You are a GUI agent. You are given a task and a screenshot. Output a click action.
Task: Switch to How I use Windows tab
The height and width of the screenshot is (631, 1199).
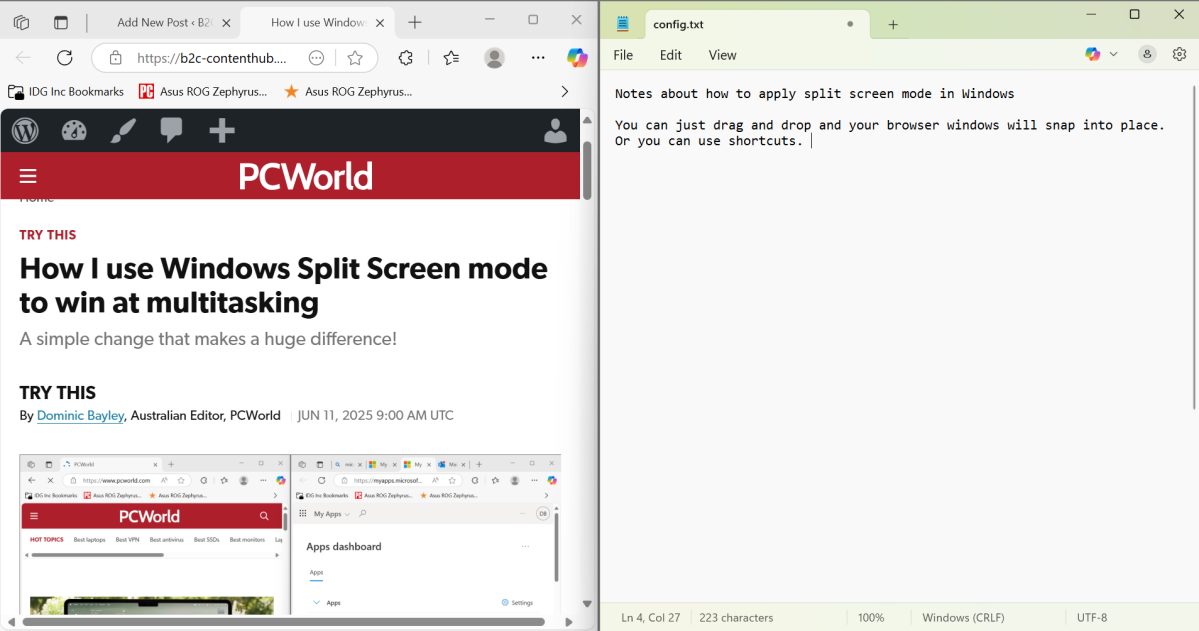tap(318, 22)
